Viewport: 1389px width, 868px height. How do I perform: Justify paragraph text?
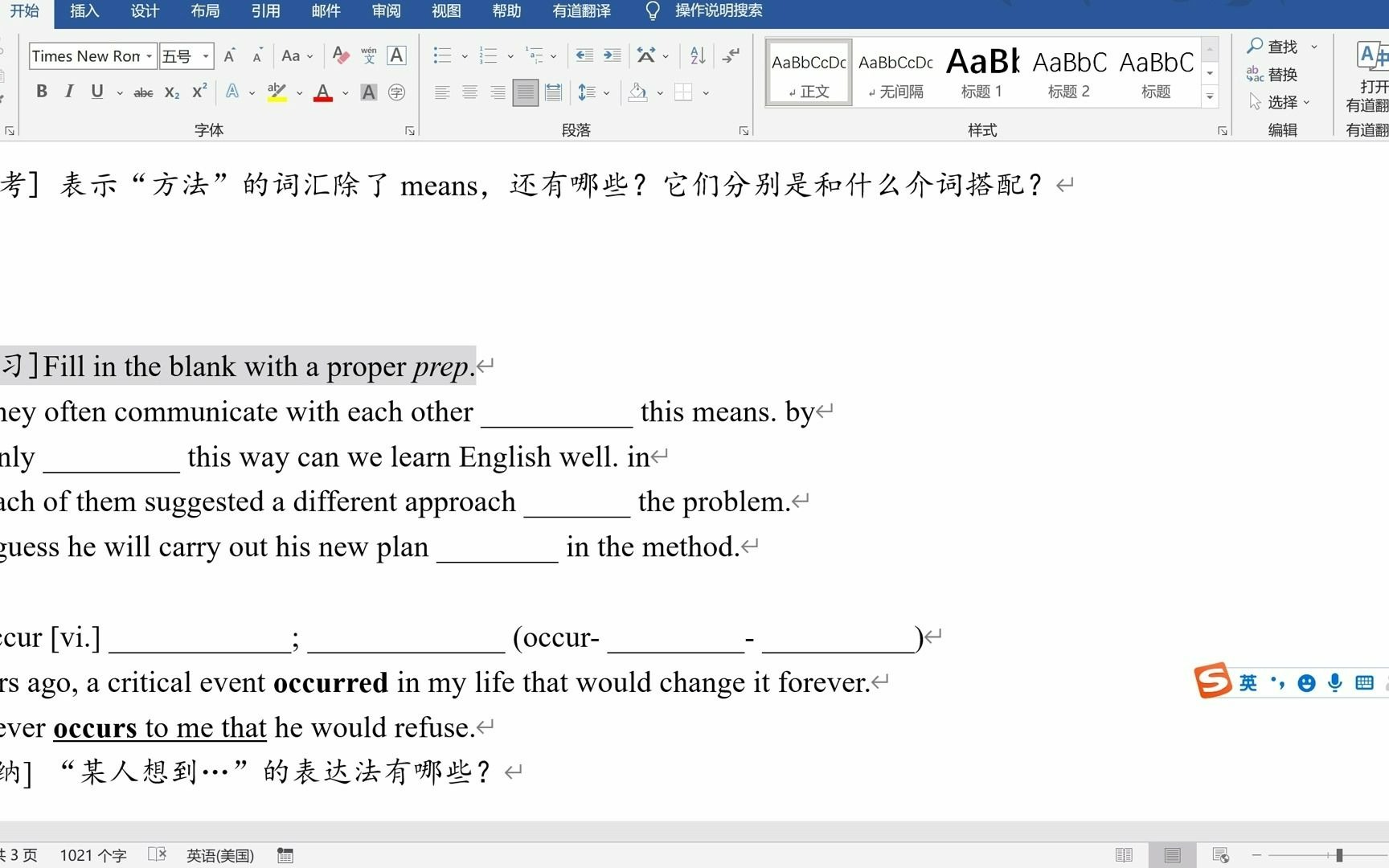pyautogui.click(x=525, y=92)
